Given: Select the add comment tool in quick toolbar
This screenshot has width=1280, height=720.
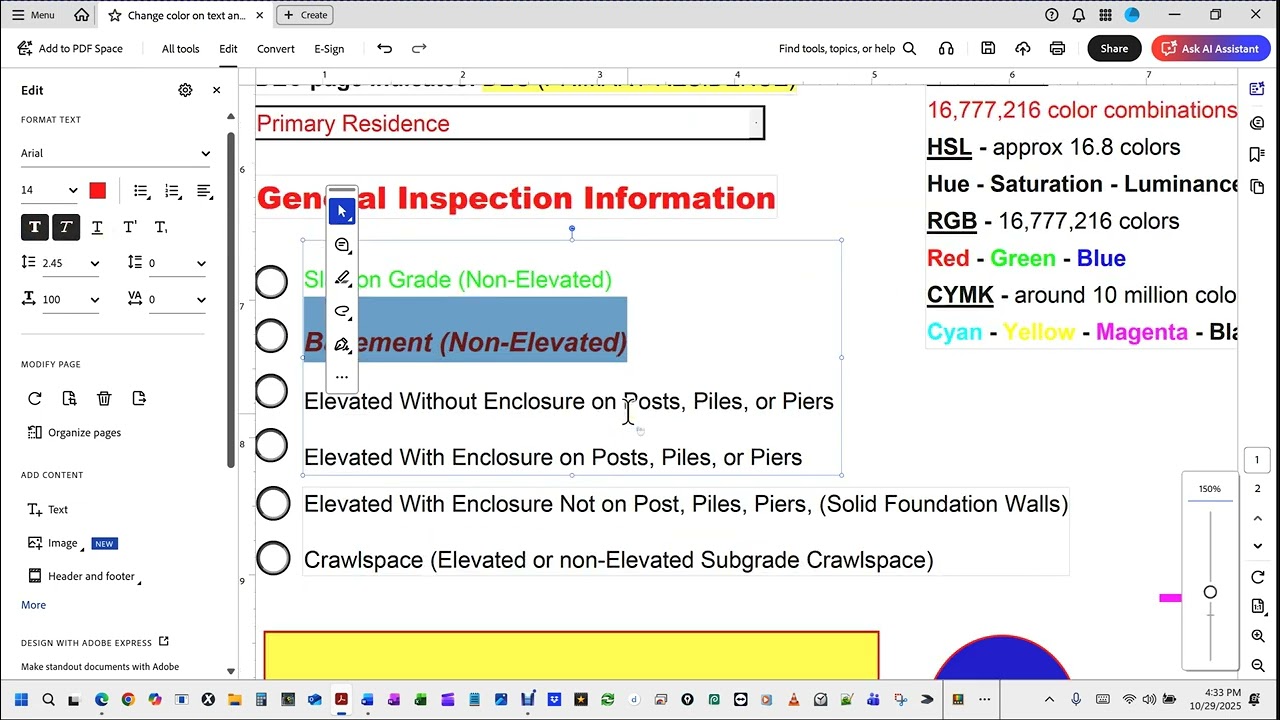Looking at the screenshot, I should 342,246.
